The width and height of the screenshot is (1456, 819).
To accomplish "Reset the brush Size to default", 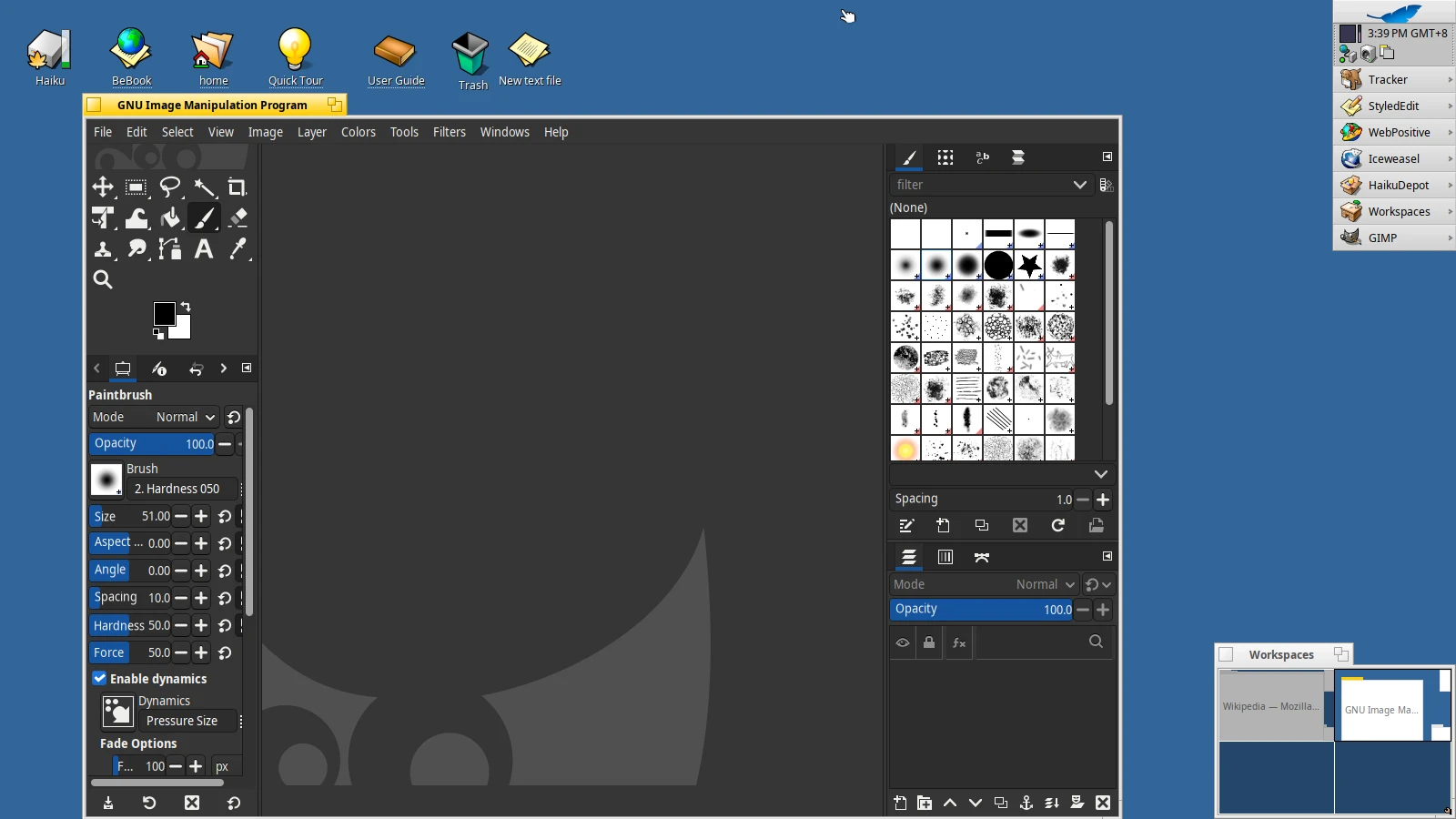I will (x=225, y=516).
